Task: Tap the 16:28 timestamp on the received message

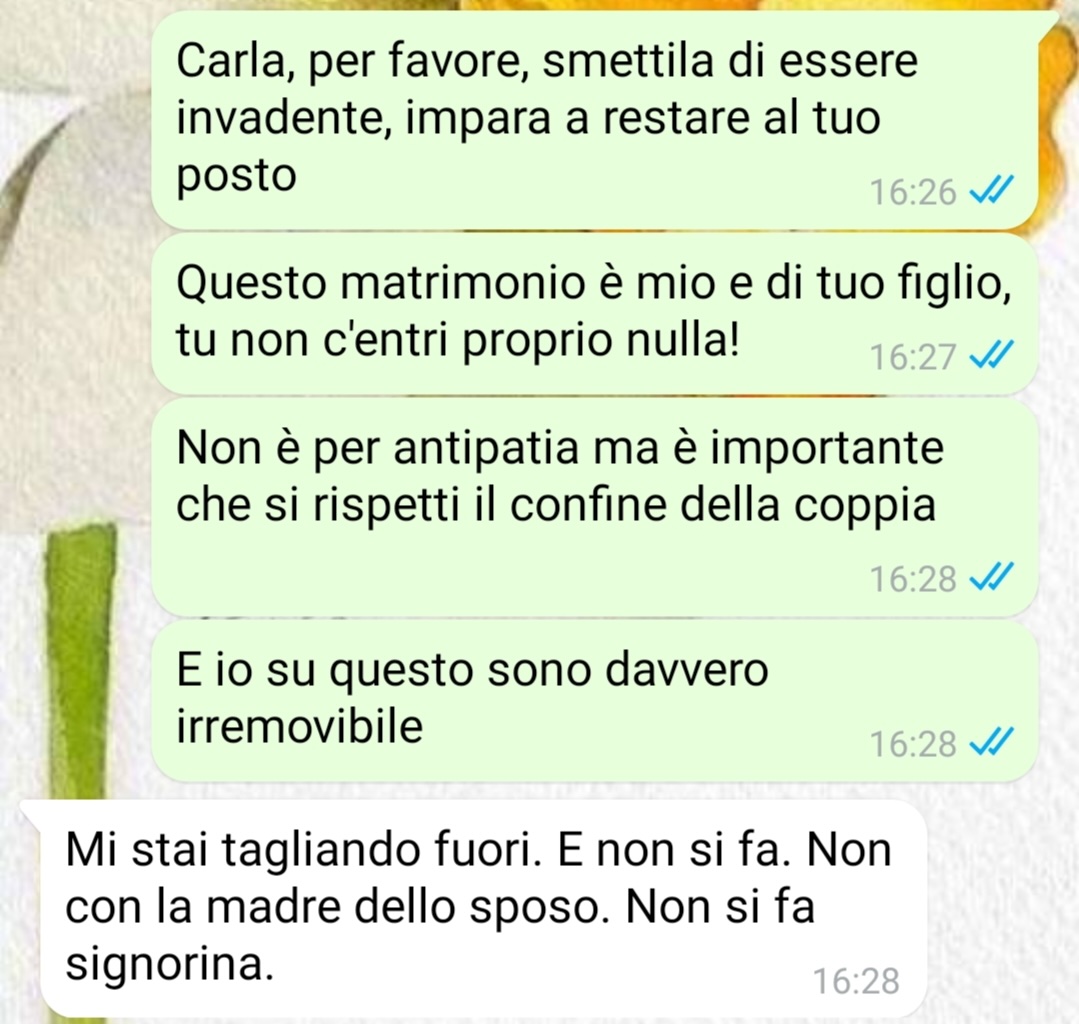Action: (x=856, y=981)
